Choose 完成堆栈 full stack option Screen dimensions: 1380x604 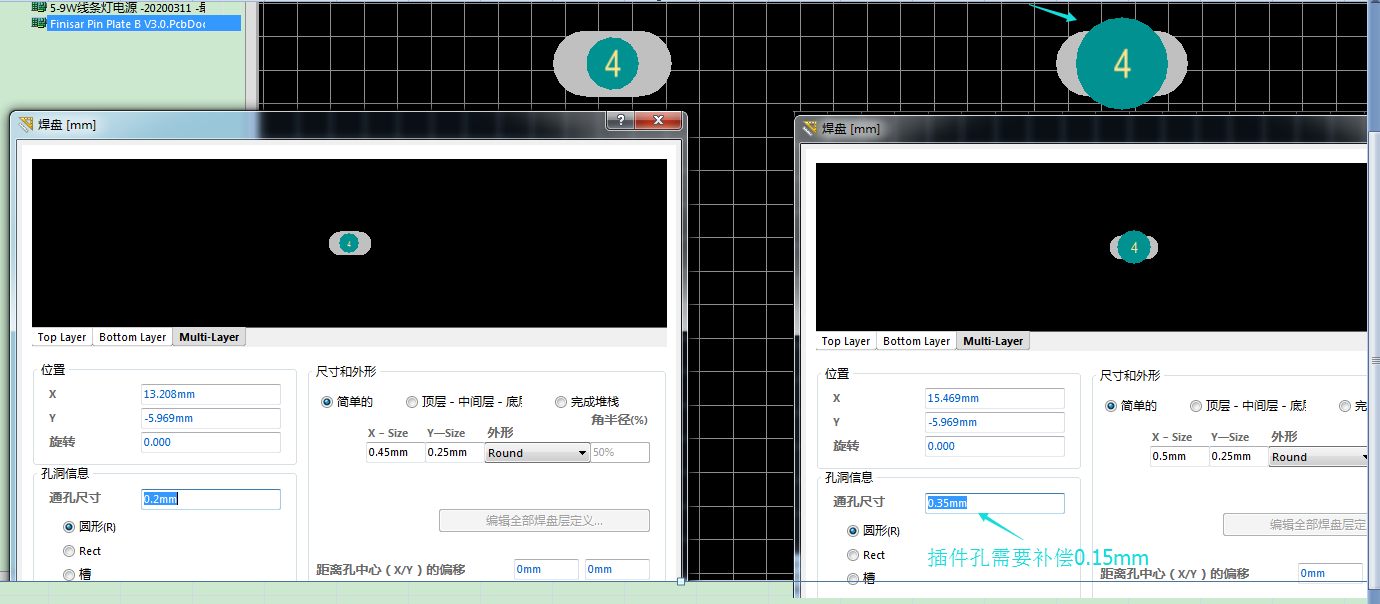pyautogui.click(x=561, y=402)
